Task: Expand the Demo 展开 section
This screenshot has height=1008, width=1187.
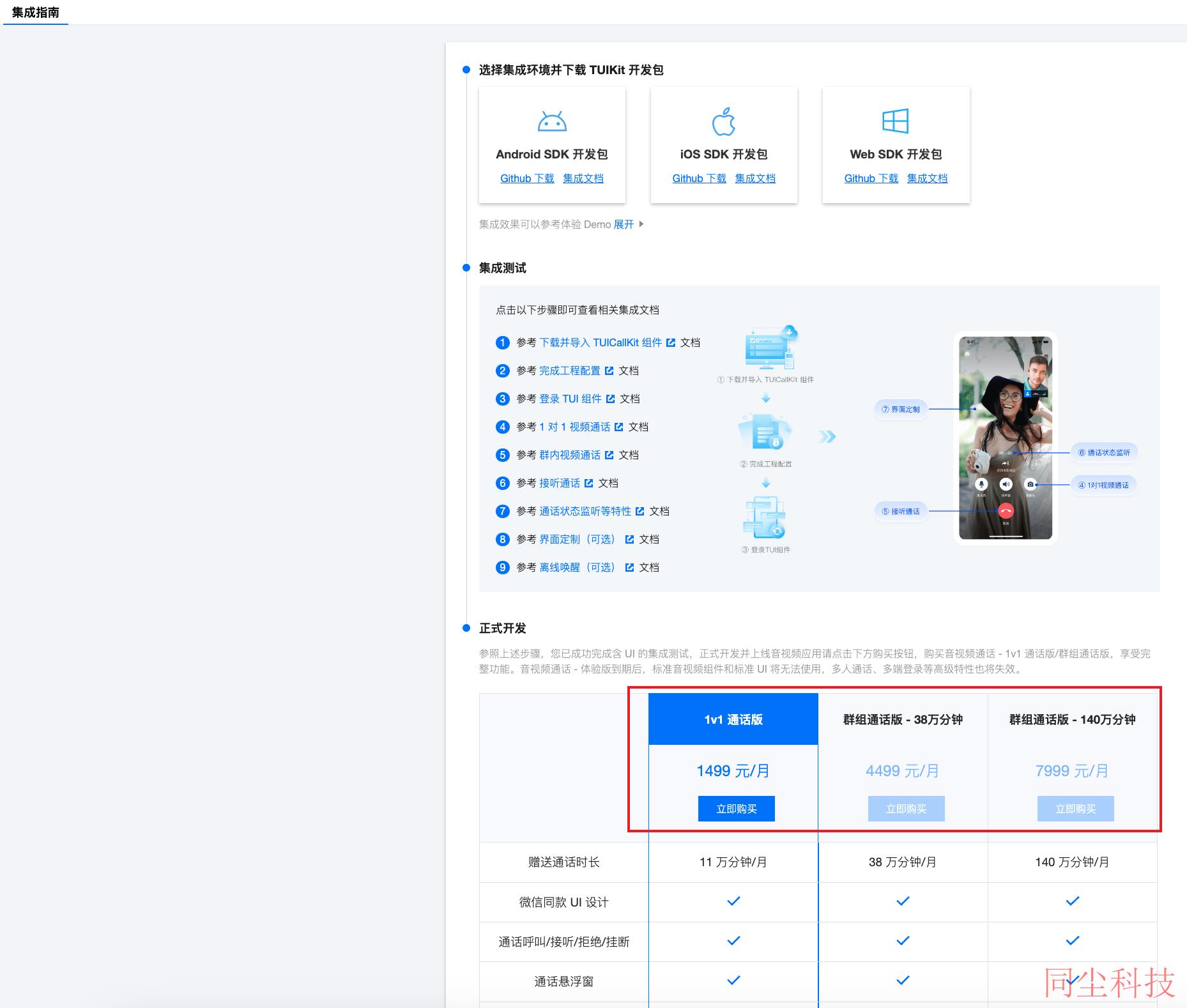Action: tap(624, 224)
